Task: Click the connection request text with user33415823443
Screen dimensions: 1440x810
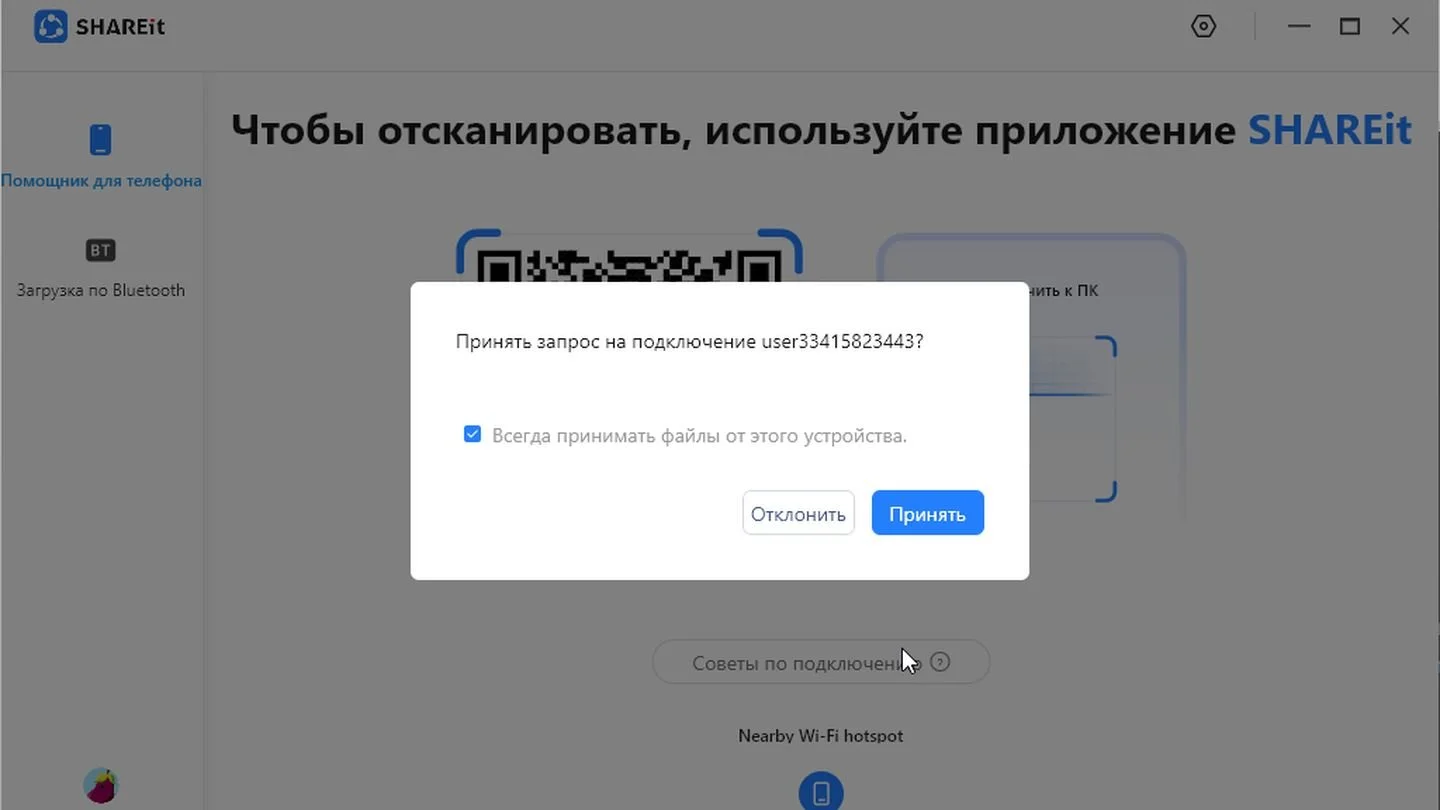Action: click(x=689, y=341)
